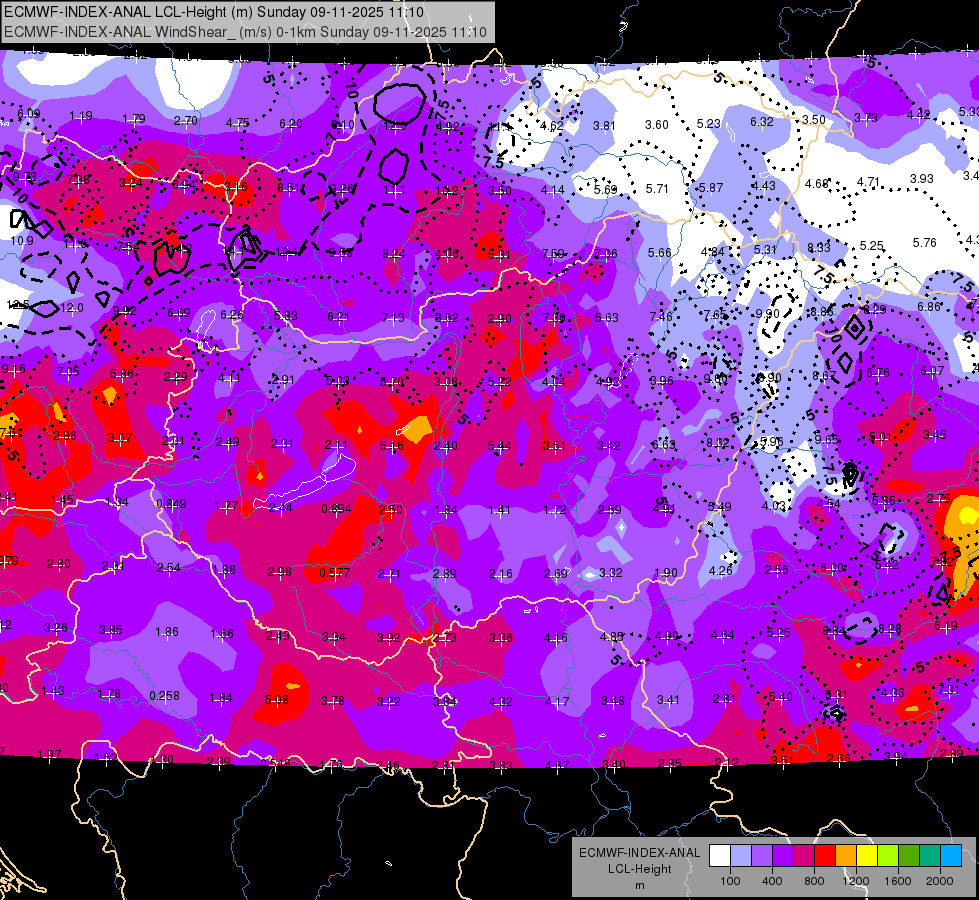Click the wind shear value 3.07
This screenshot has height=900, width=979.
[119, 438]
